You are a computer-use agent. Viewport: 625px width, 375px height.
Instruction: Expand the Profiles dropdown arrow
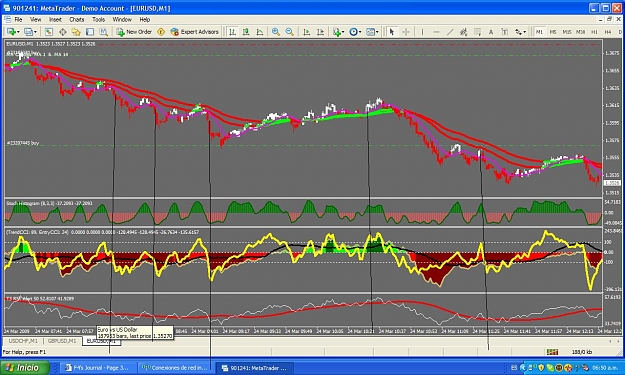coord(35,32)
